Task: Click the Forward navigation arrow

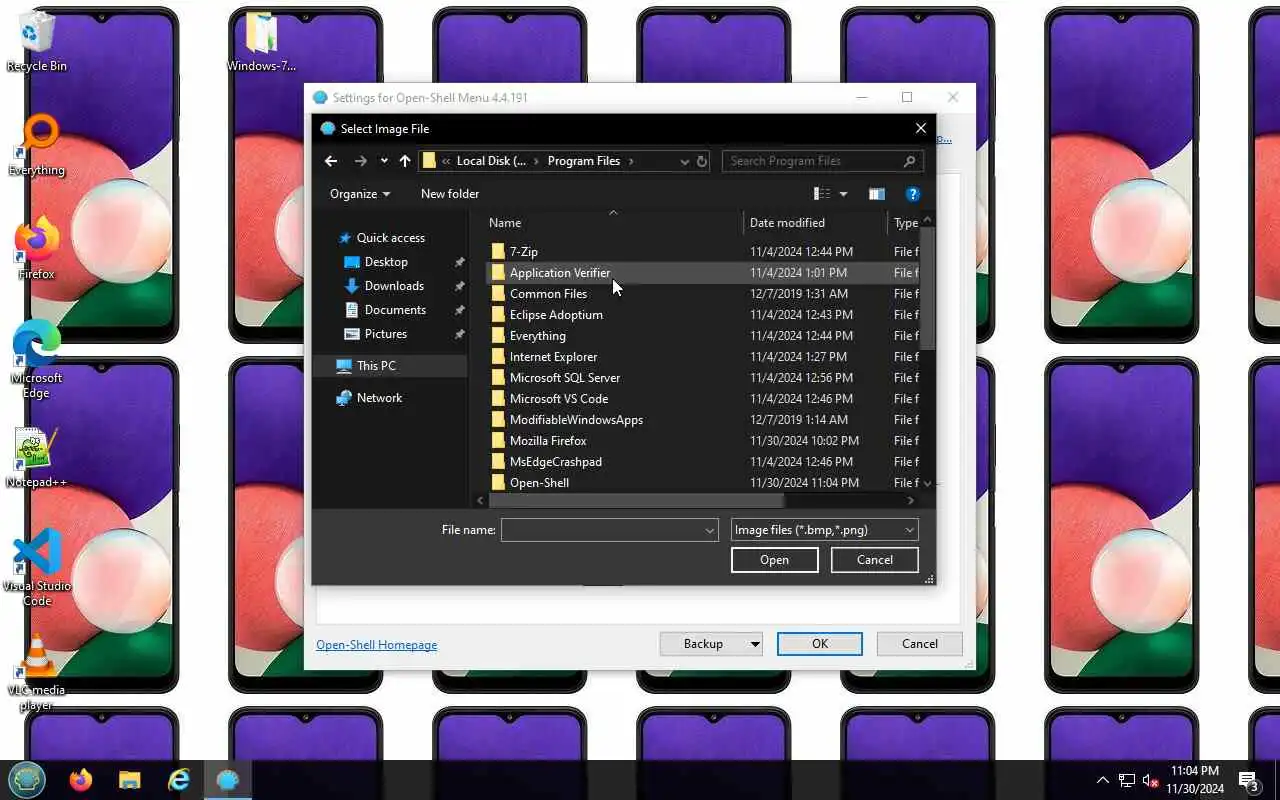Action: pyautogui.click(x=361, y=161)
